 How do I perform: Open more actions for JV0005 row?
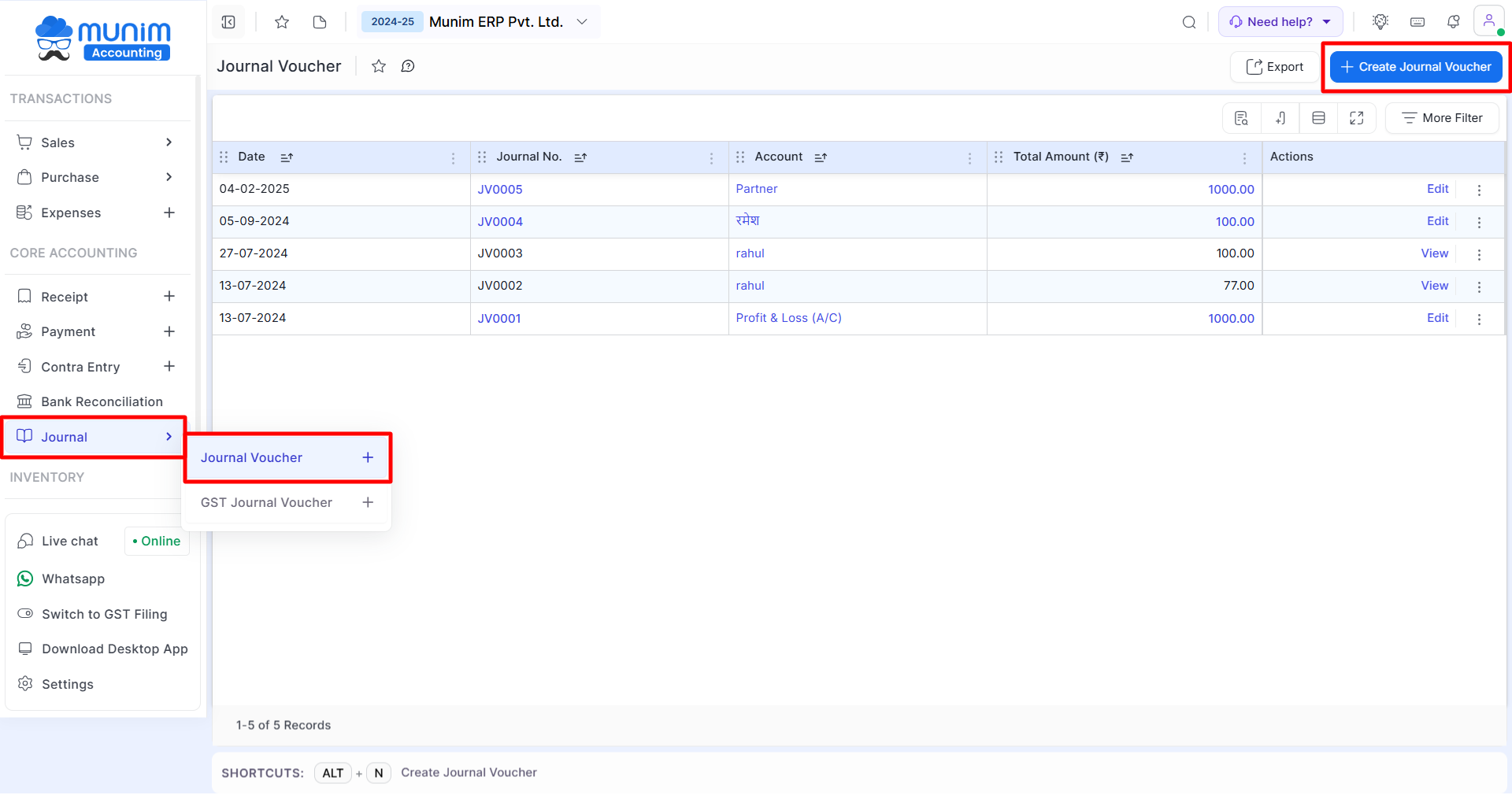tap(1479, 190)
